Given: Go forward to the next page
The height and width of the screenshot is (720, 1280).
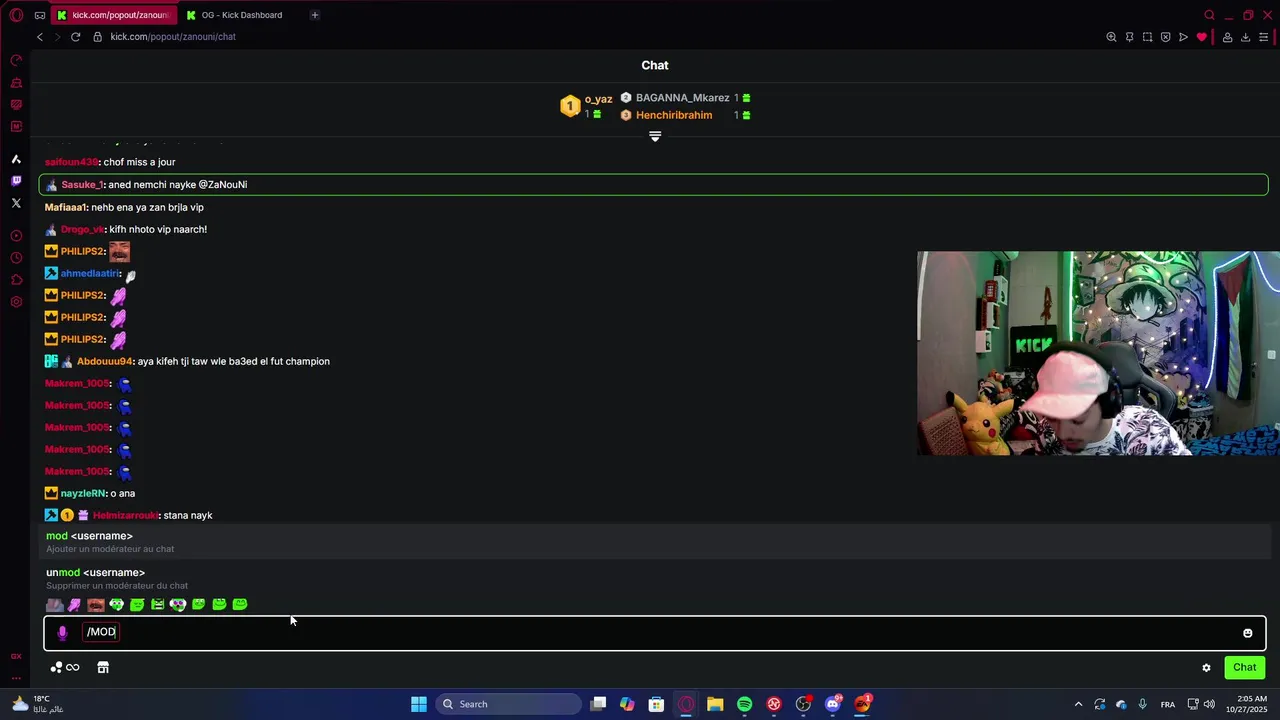Looking at the screenshot, I should [x=57, y=37].
